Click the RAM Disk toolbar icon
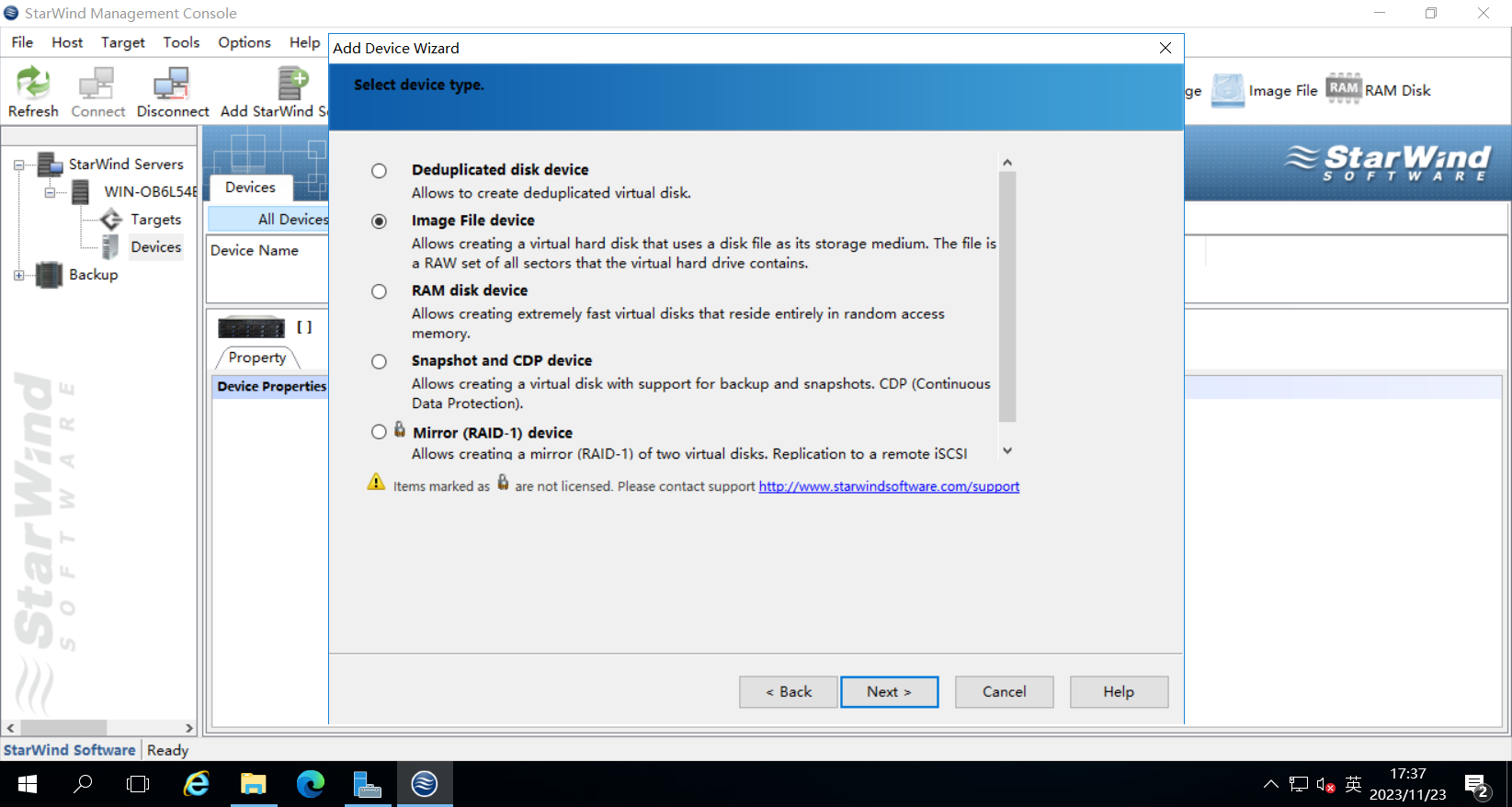The width and height of the screenshot is (1512, 807). coord(1343,89)
